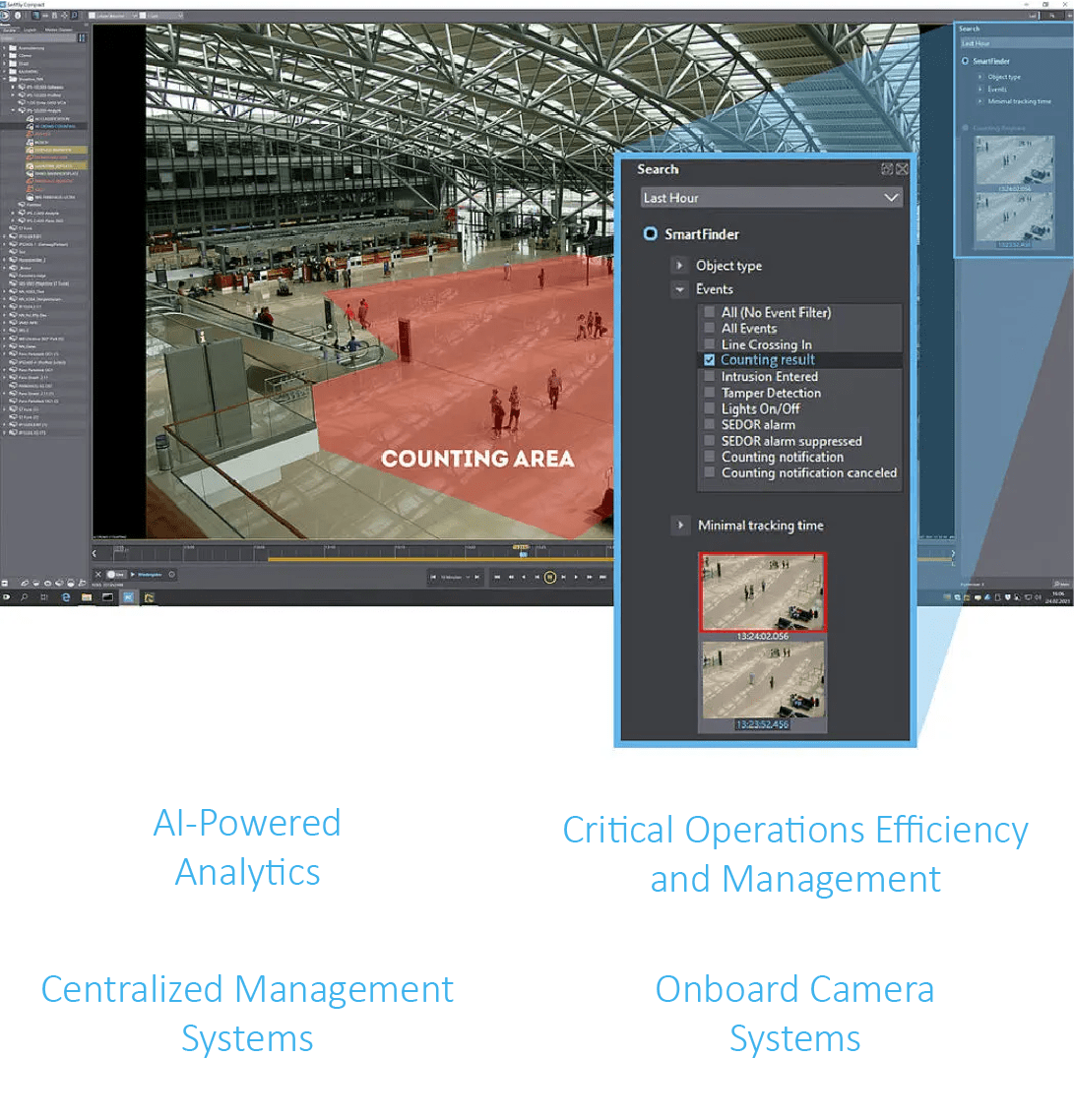This screenshot has width=1074, height=1120.
Task: Select the search result thumbnail timestamped 13:24:02.056
Action: (x=763, y=591)
